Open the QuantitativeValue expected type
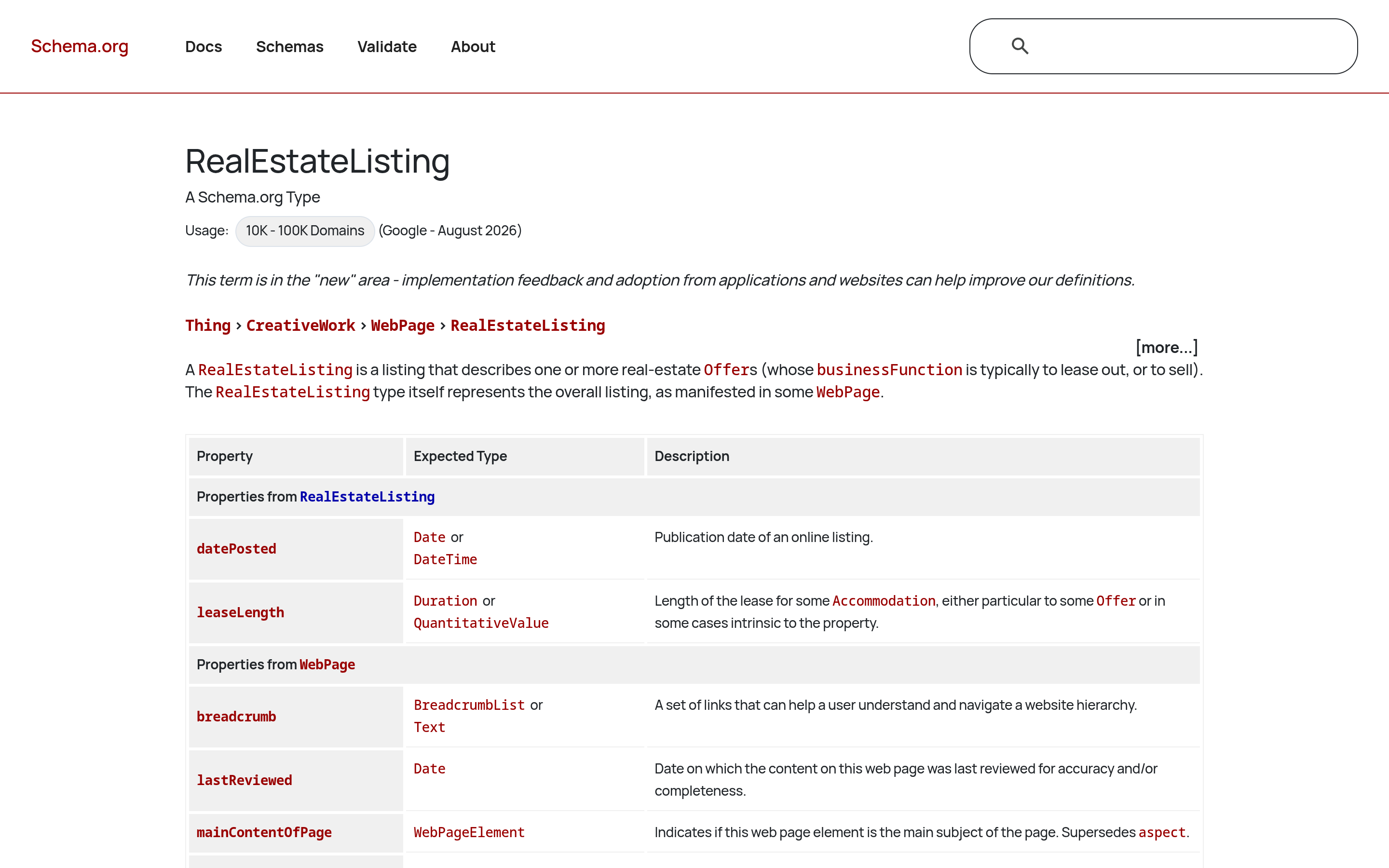This screenshot has width=1389, height=868. [x=481, y=624]
